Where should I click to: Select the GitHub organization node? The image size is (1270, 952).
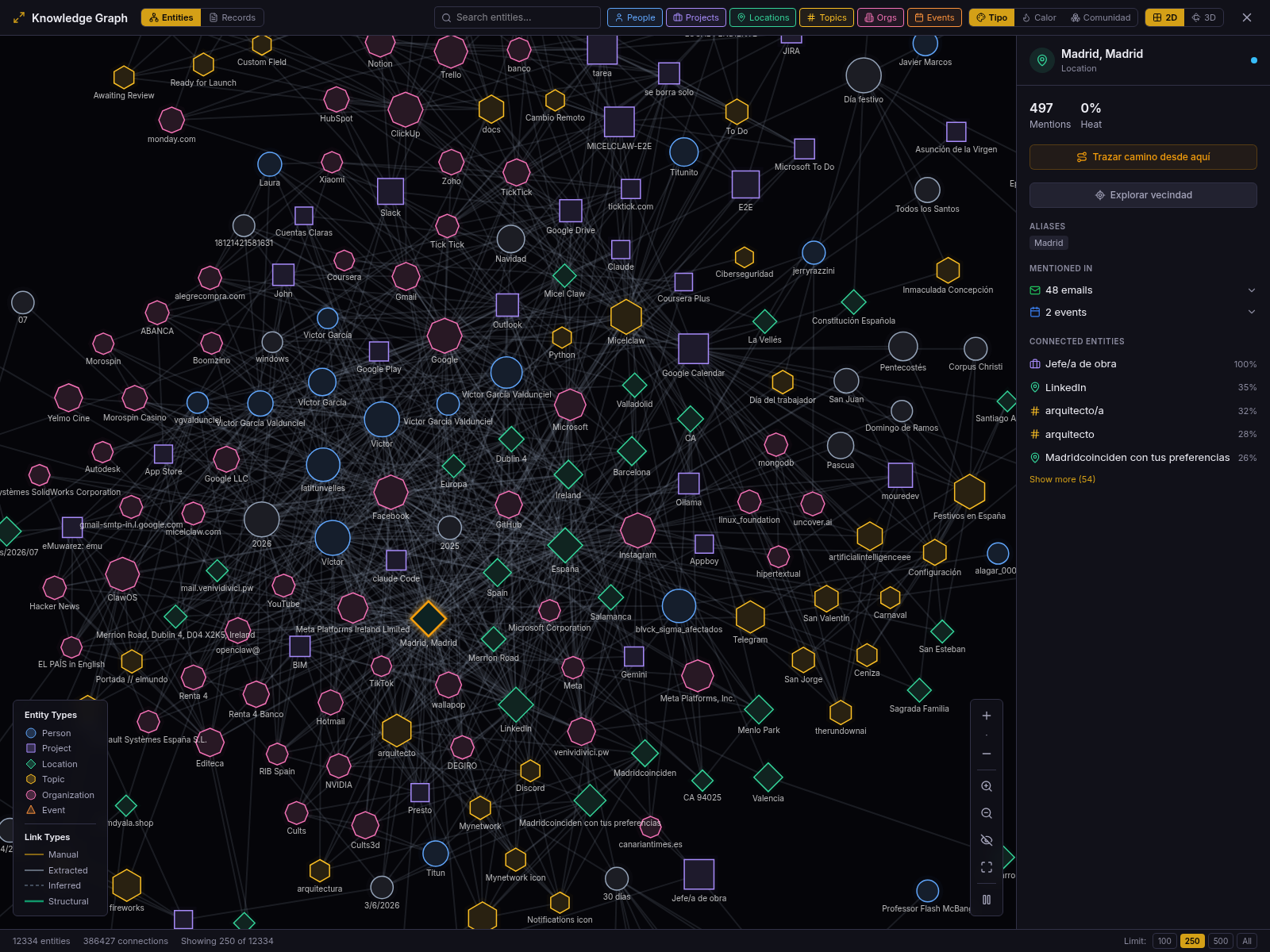tap(509, 505)
